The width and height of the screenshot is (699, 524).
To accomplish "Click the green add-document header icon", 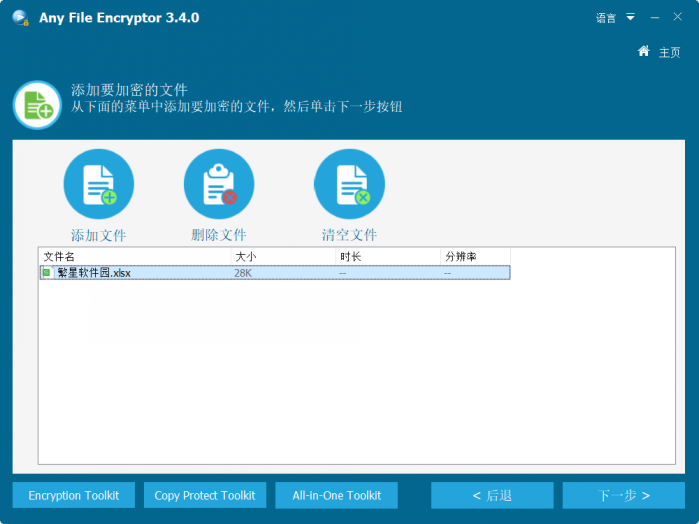I will pyautogui.click(x=37, y=105).
